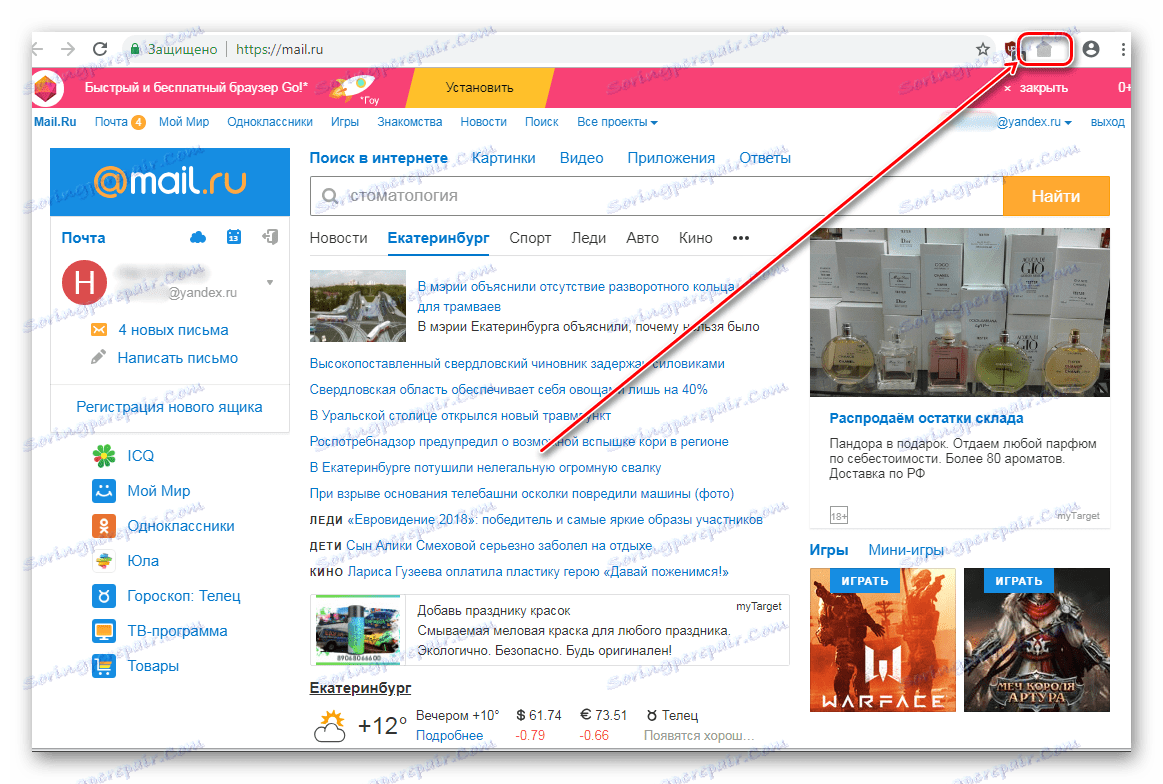Open the Chrome profile avatar icon
Image resolution: width=1163 pixels, height=784 pixels.
(x=1090, y=49)
